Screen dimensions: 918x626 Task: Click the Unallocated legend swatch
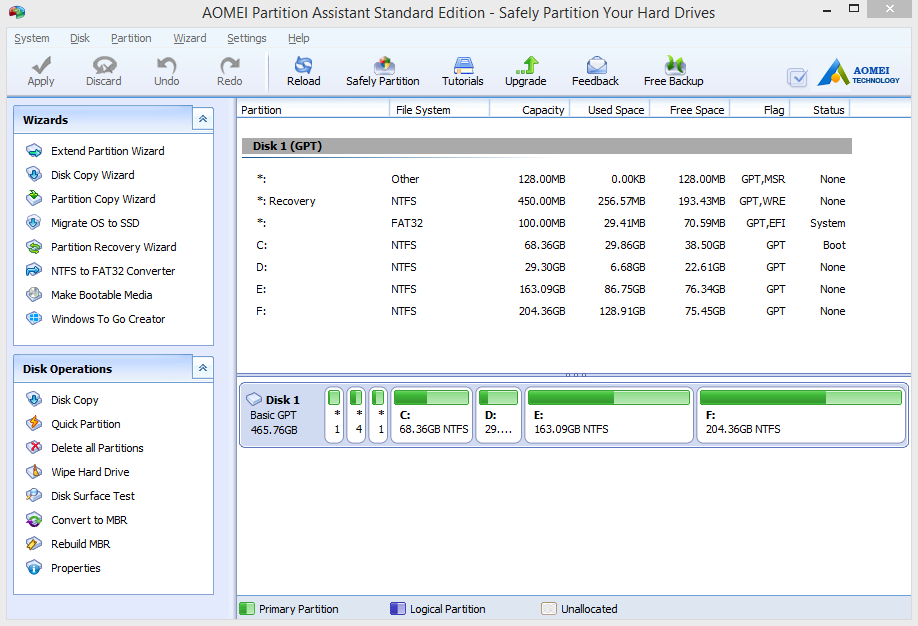(x=549, y=608)
